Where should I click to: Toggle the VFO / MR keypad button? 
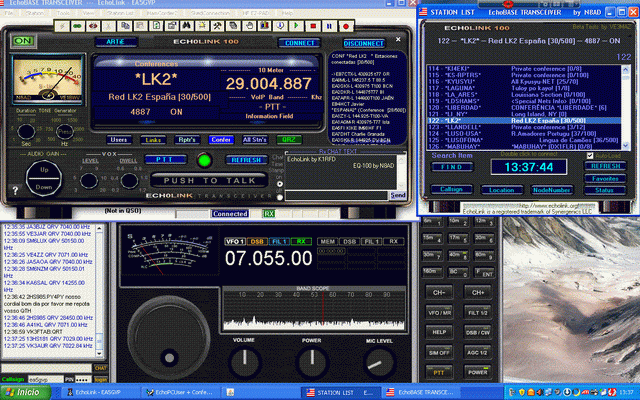click(x=439, y=312)
